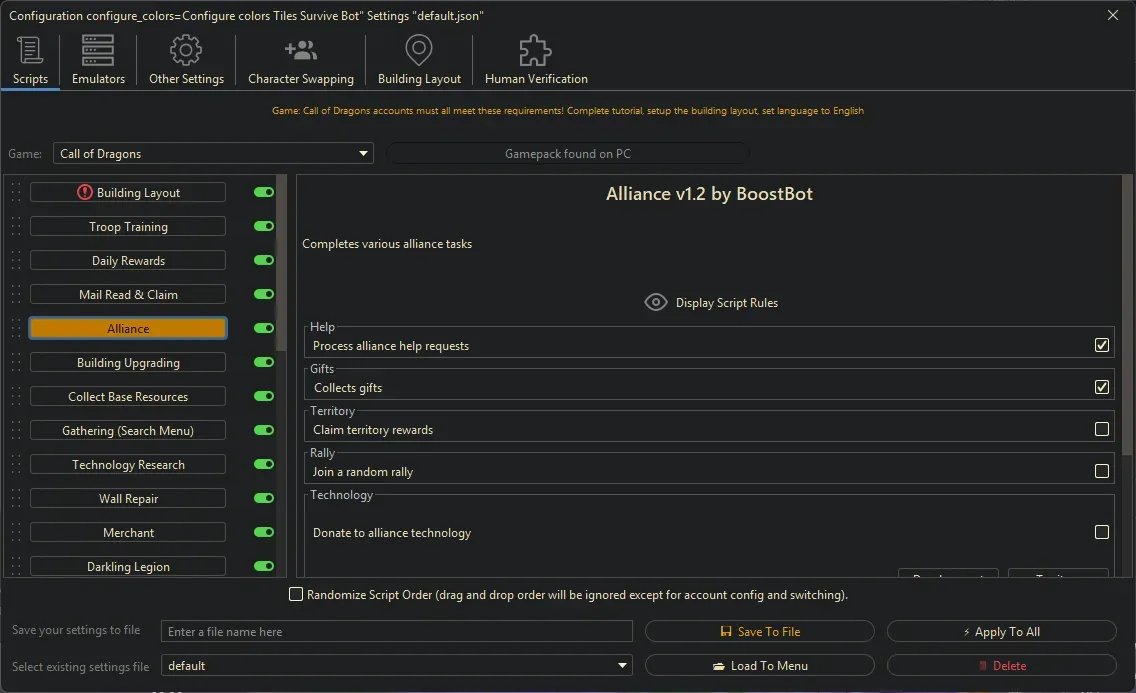This screenshot has height=693, width=1136.
Task: Click the Gamepack found on PC button
Action: click(x=567, y=153)
